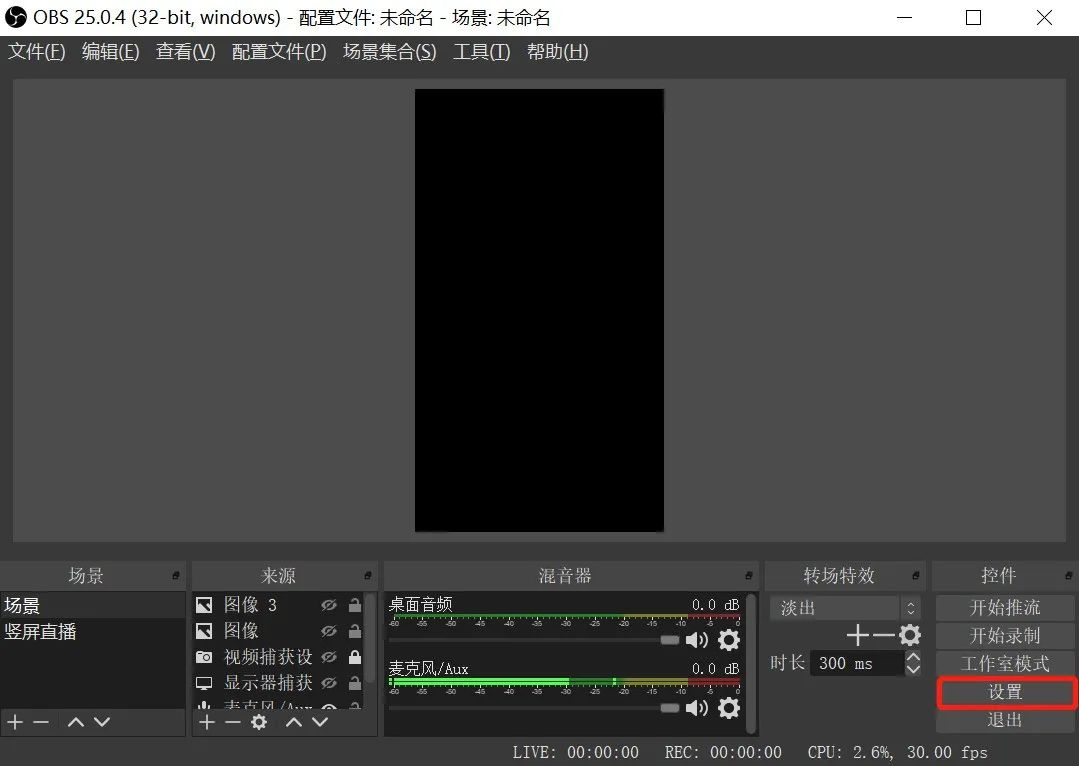Move scene down in 场景 panel
The image size is (1079, 766).
(x=102, y=722)
